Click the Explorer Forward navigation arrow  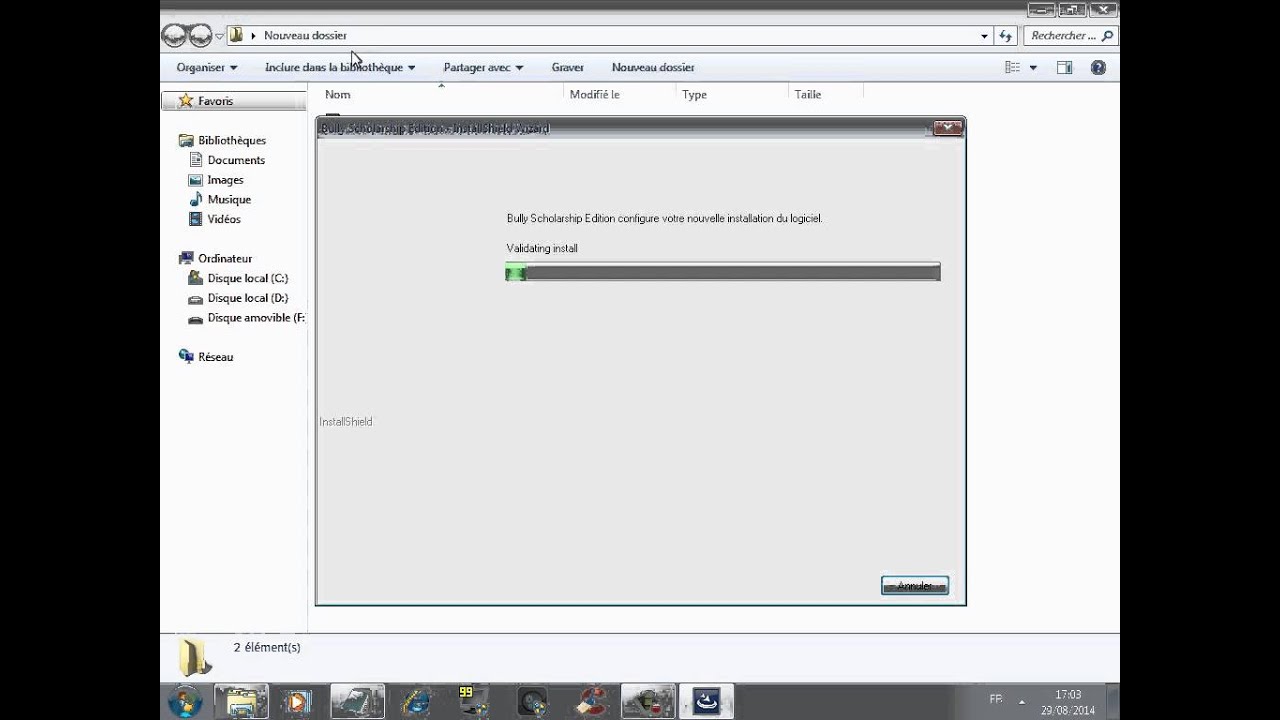[200, 35]
